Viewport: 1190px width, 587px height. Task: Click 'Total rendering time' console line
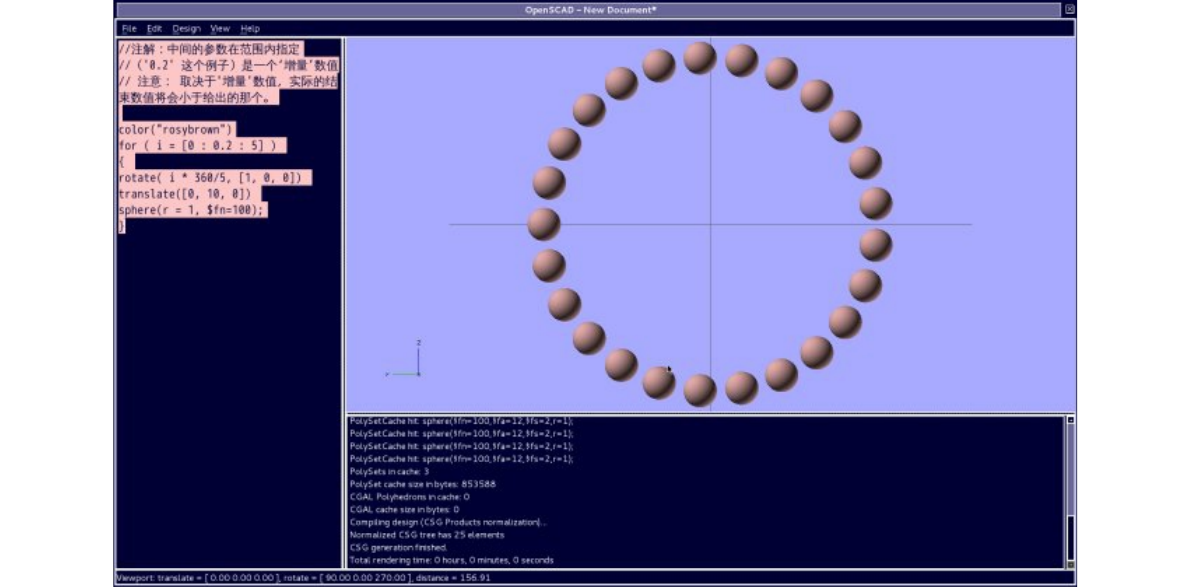pos(452,560)
